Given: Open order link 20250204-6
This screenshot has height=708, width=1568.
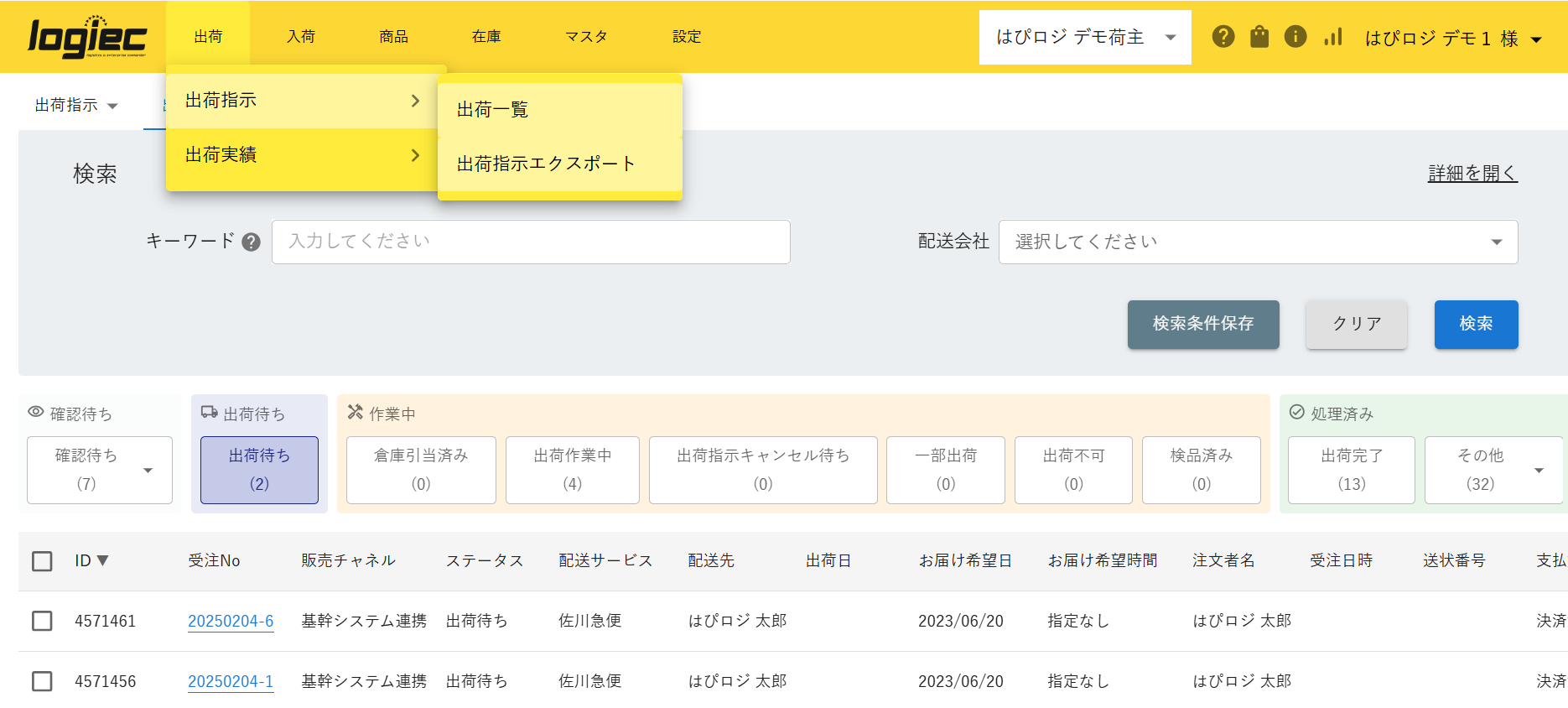Looking at the screenshot, I should [231, 621].
